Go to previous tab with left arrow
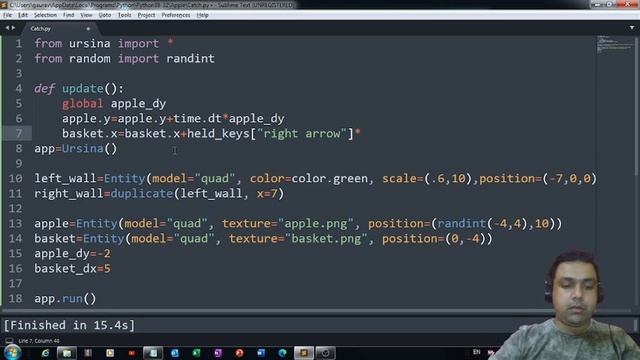 pos(7,28)
